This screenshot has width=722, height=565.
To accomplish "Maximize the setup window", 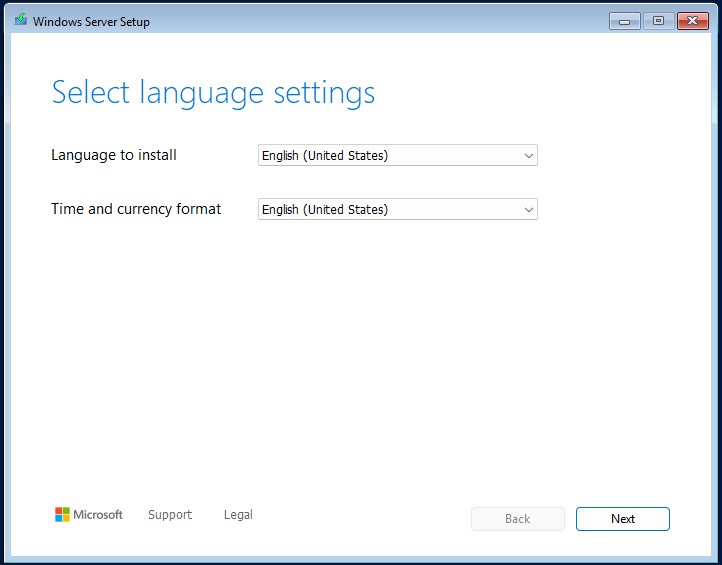I will coord(658,20).
